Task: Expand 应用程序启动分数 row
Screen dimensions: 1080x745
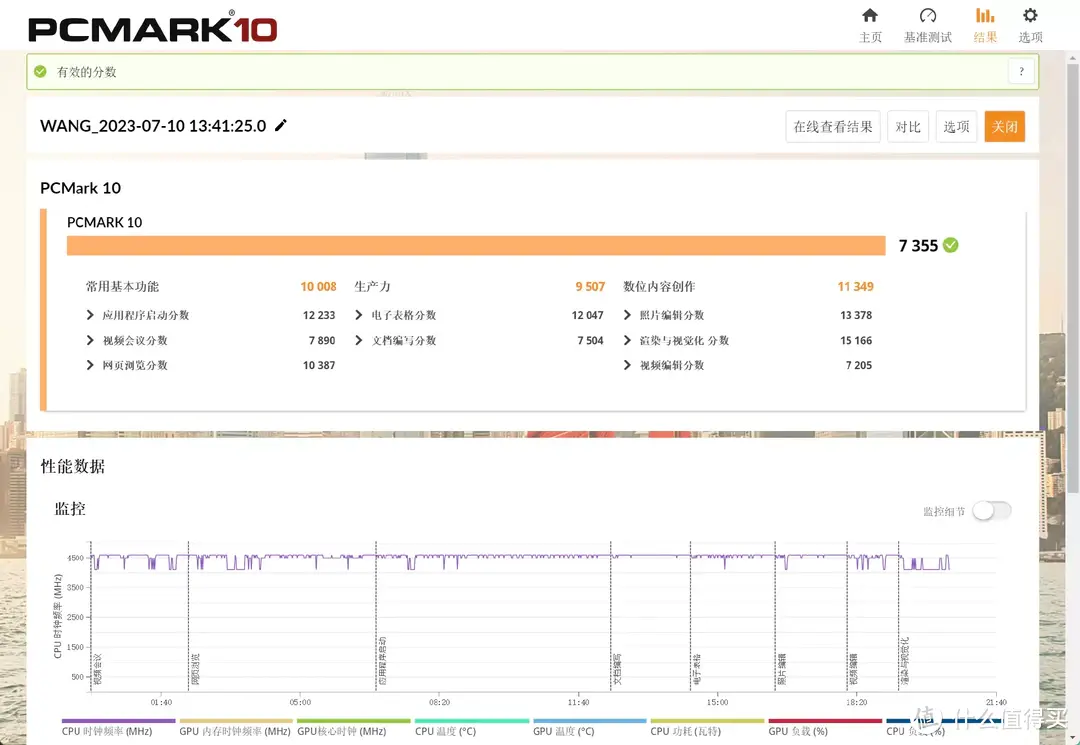Action: (90, 315)
